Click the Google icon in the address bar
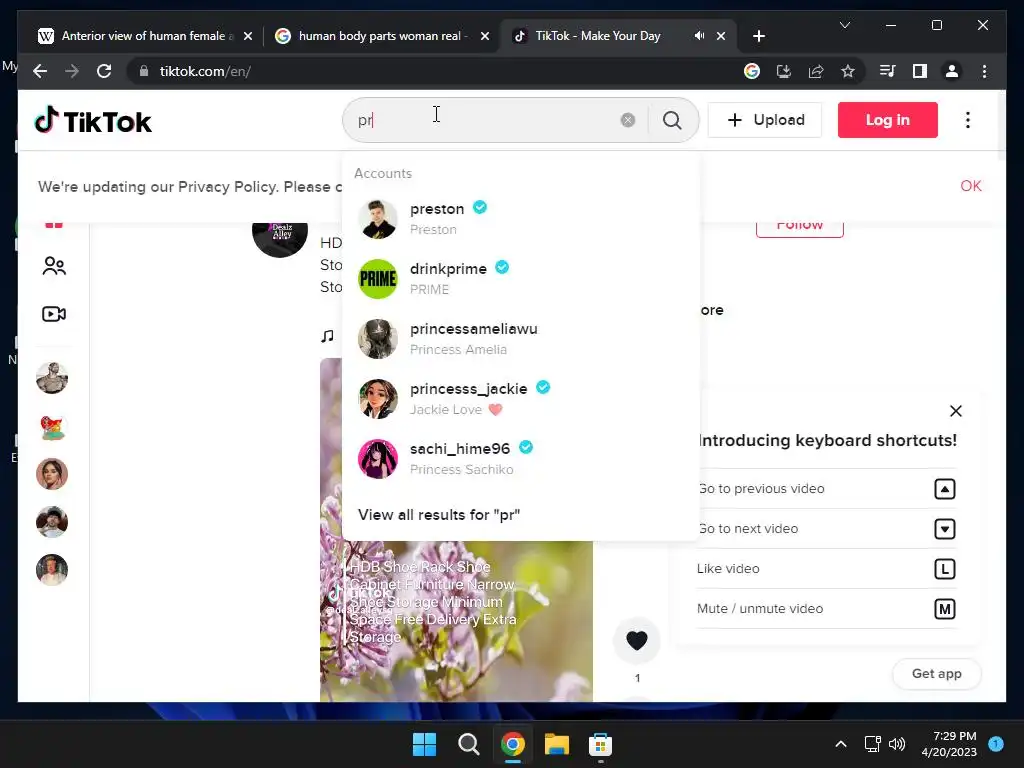The width and height of the screenshot is (1024, 768). pos(752,71)
